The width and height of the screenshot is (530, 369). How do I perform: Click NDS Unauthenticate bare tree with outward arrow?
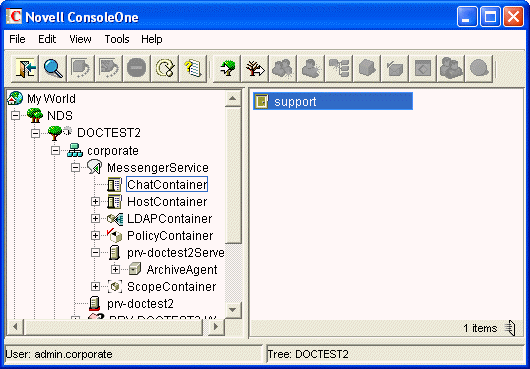255,69
